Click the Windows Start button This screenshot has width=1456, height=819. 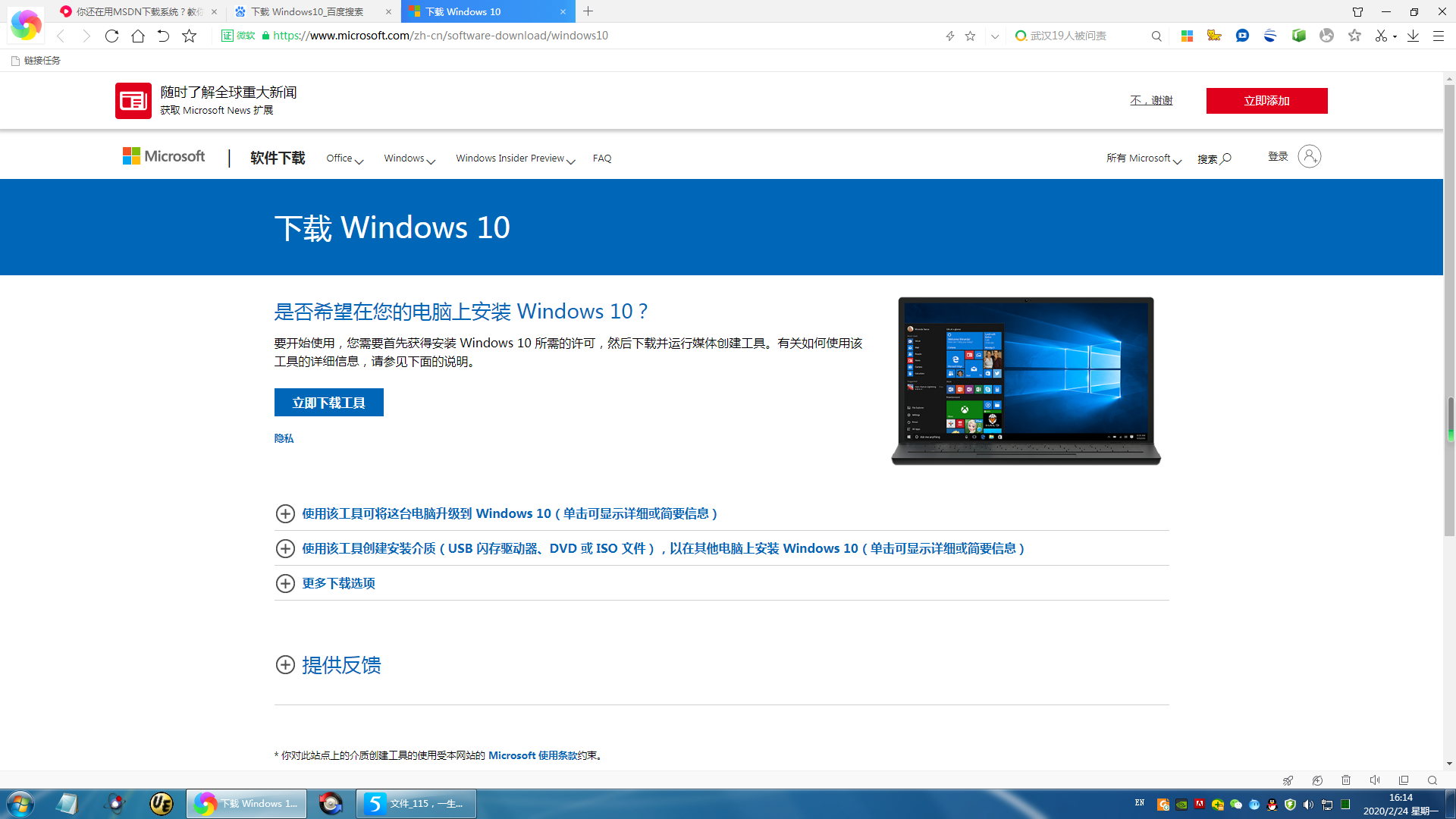[x=20, y=804]
